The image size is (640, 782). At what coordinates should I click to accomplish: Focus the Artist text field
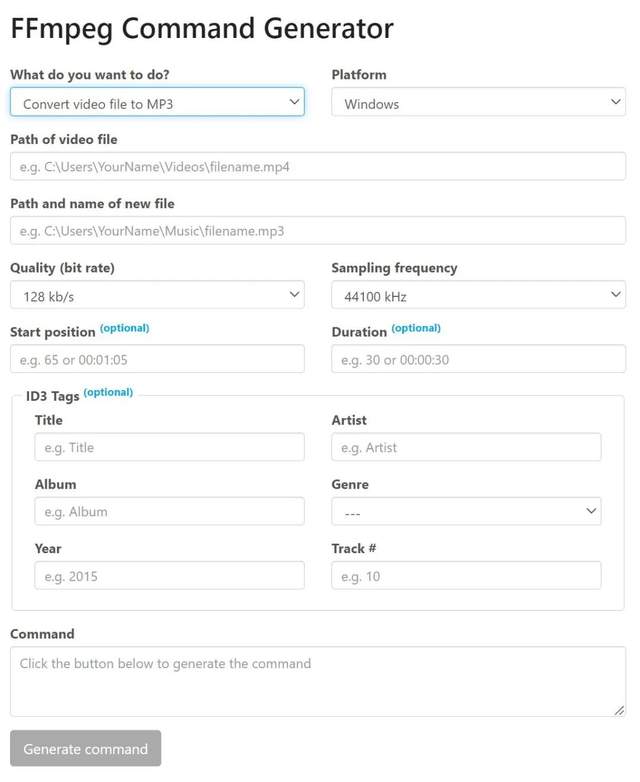(x=466, y=447)
